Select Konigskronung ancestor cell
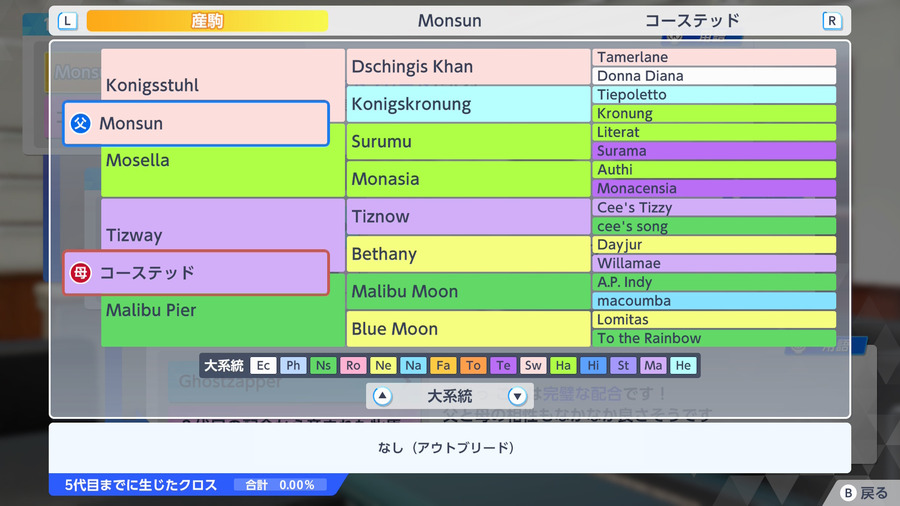 click(468, 104)
